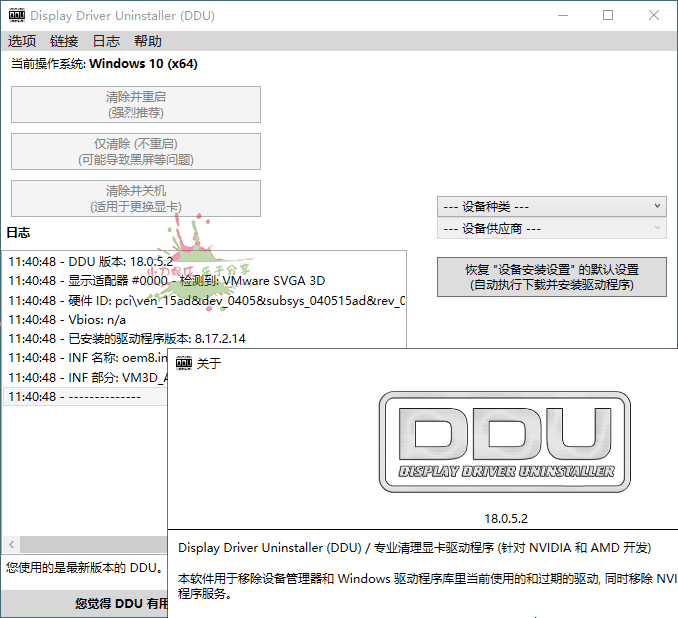Expand the 设备供应商 dropdown

[x=551, y=228]
